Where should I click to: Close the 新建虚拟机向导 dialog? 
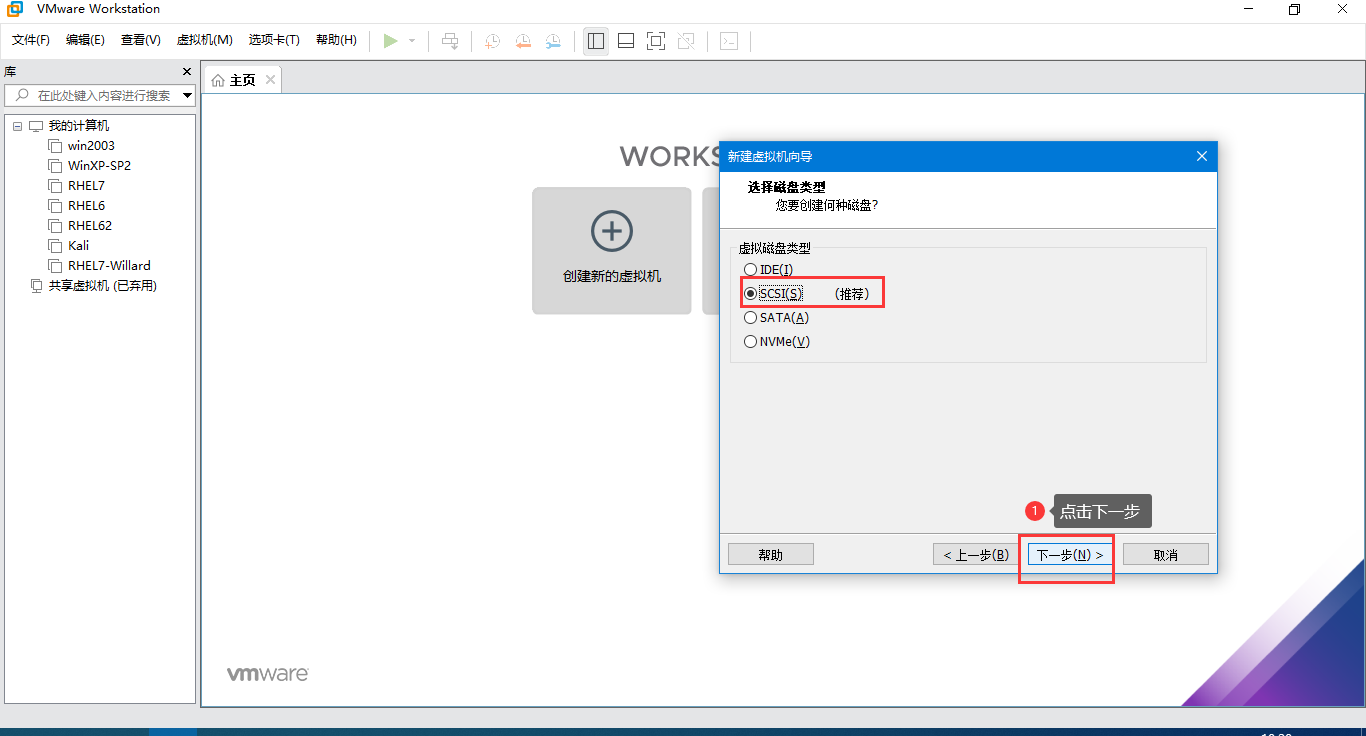[x=1202, y=157]
